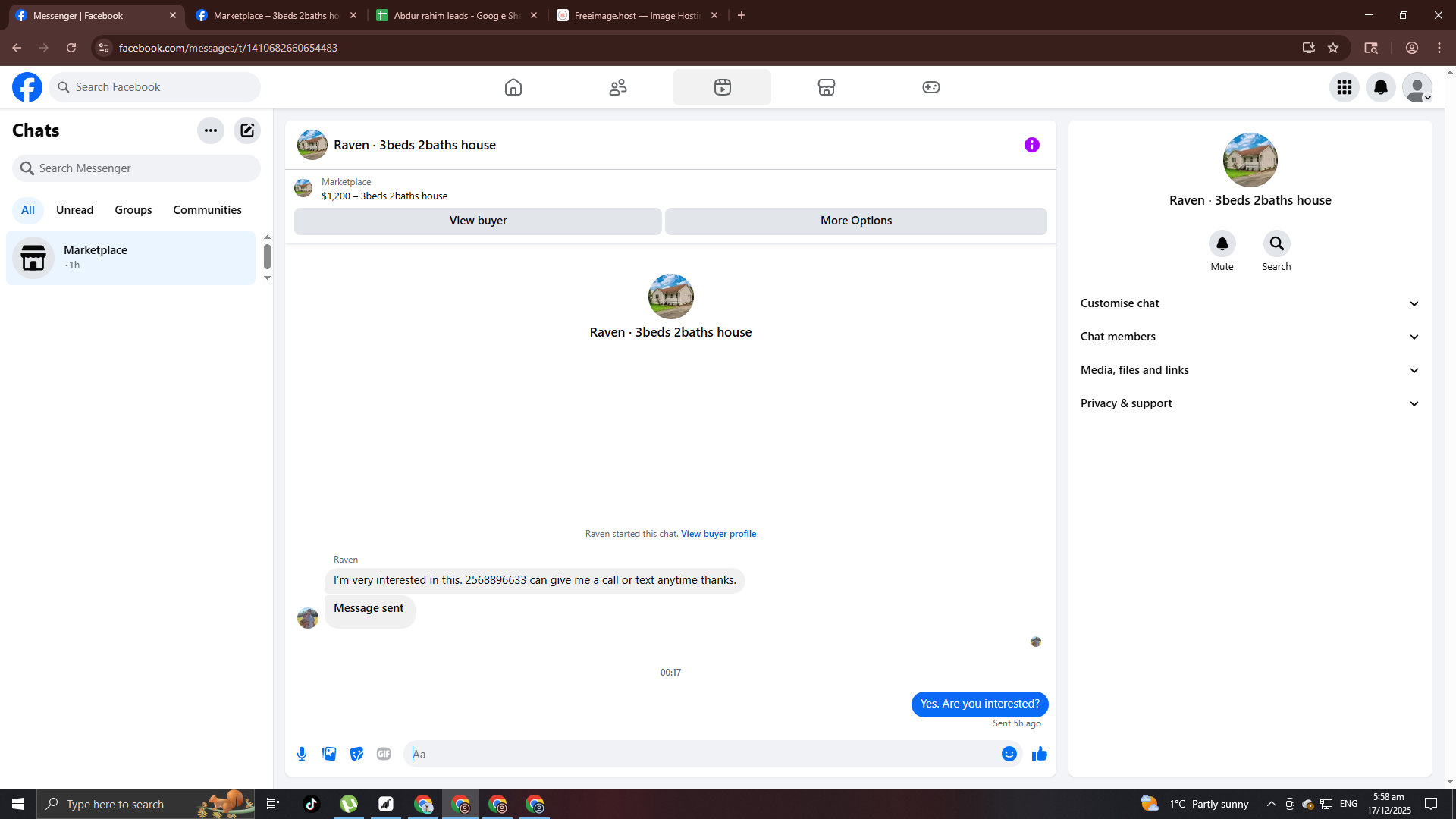Click the emoji smiley icon
The image size is (1456, 819).
[1009, 754]
